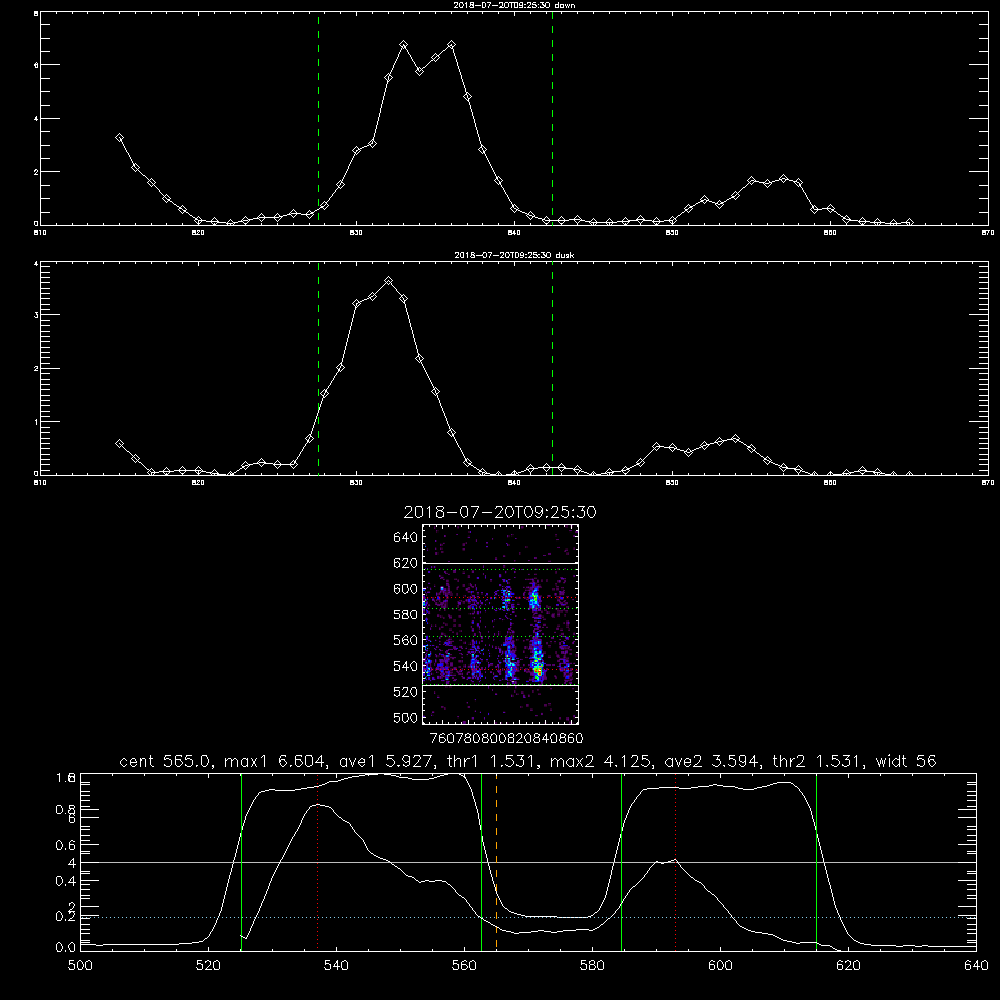This screenshot has width=1000, height=1000.
Task: Click the y-axis label 500 beside the spectrogram
Action: point(405,717)
